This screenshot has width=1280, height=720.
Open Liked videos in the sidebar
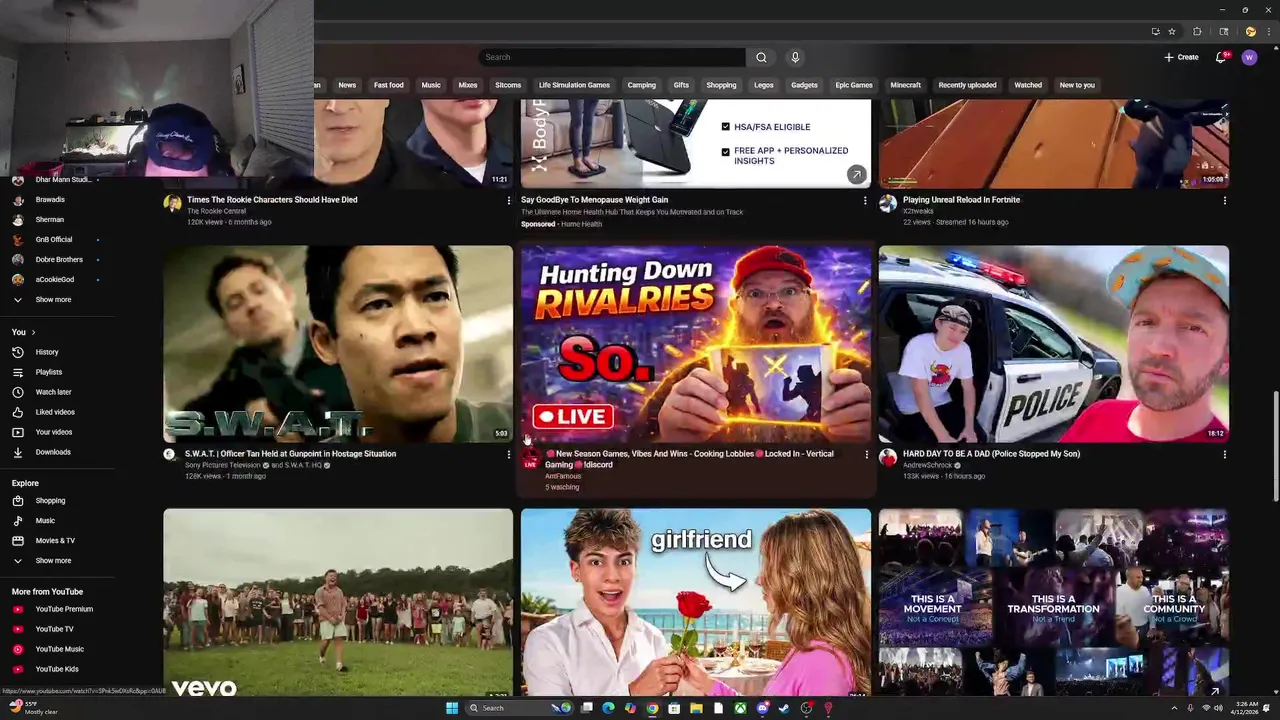coord(54,412)
